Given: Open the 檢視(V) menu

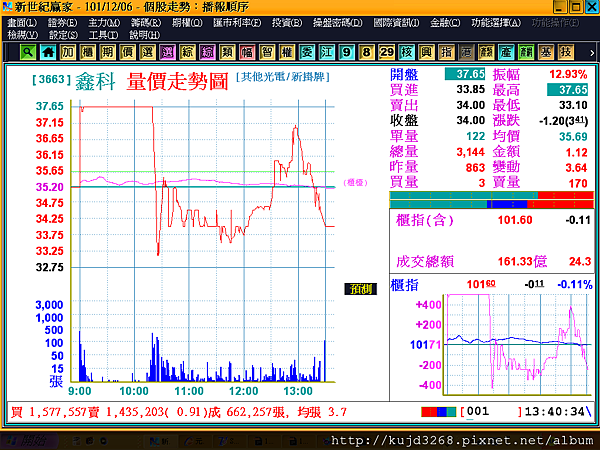Looking at the screenshot, I should (23, 35).
